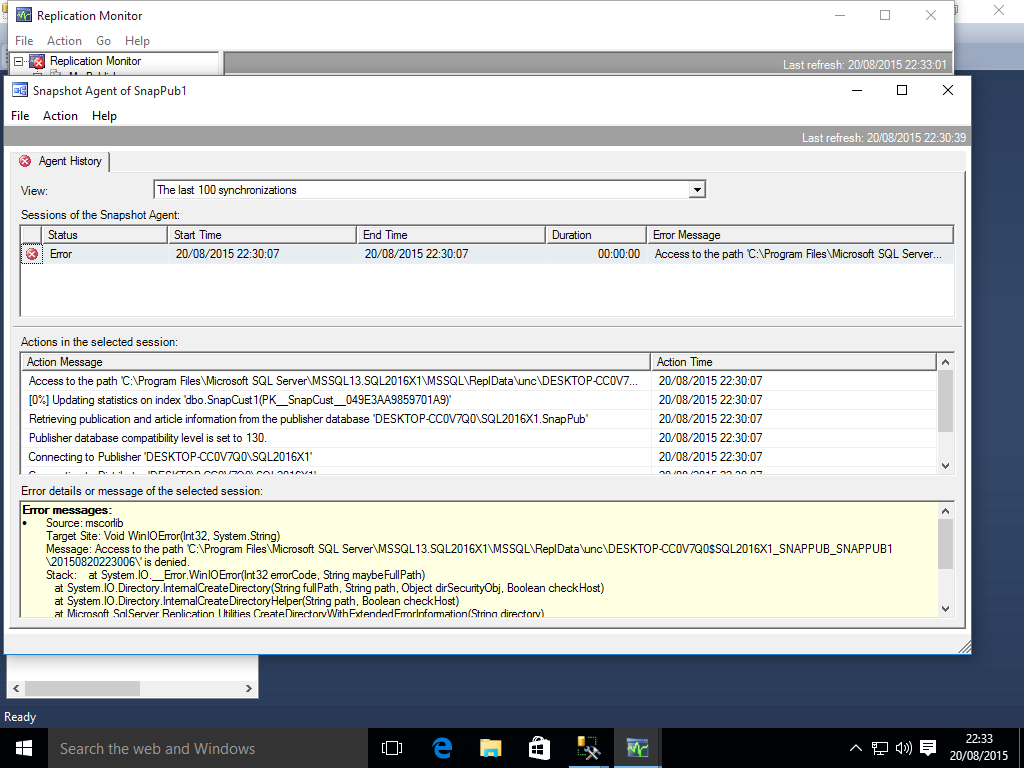Image resolution: width=1024 pixels, height=768 pixels.
Task: Collapse the Replication Monitor tree node
Action: (x=19, y=61)
